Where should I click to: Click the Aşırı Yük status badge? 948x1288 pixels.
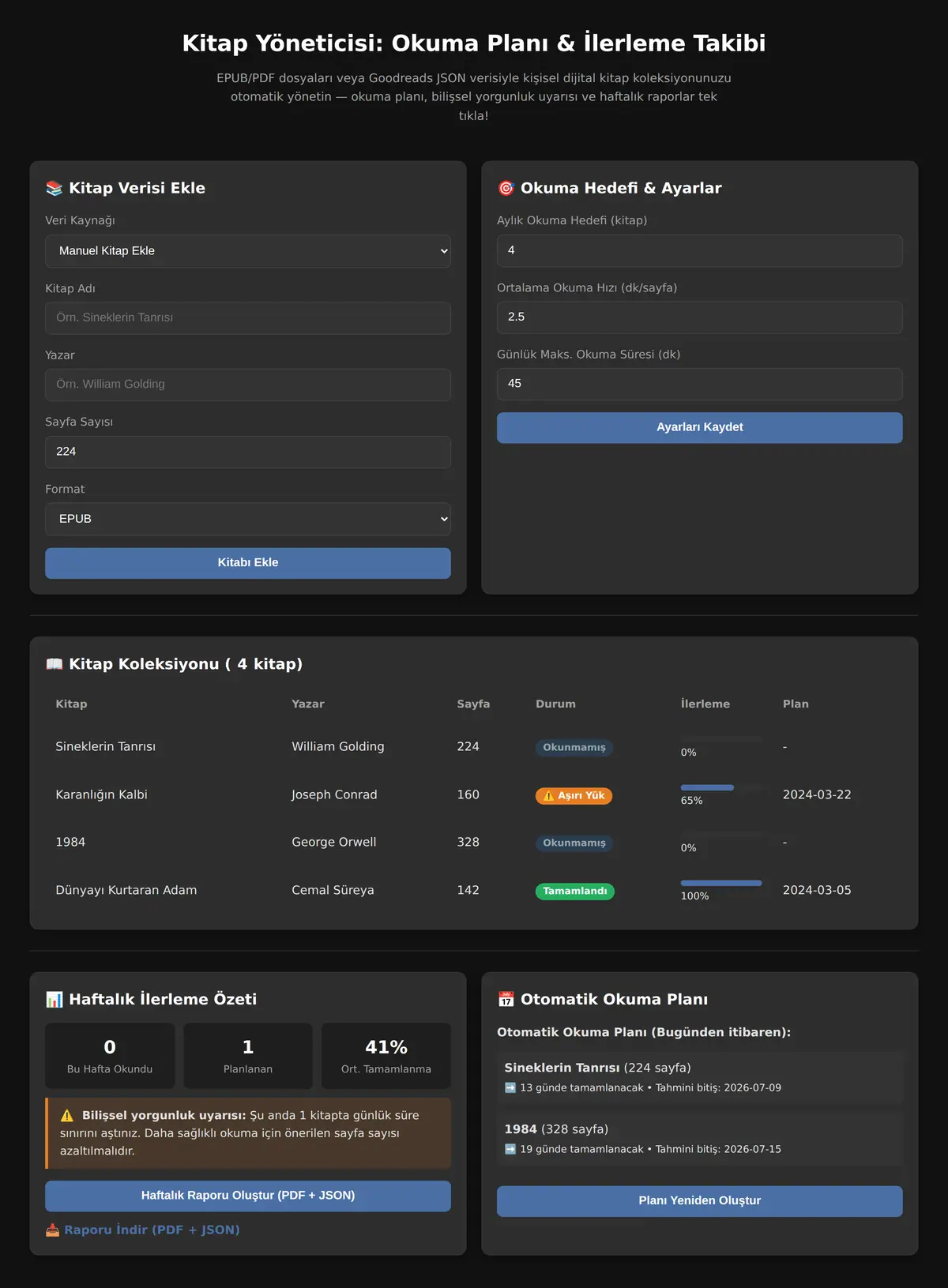(x=574, y=796)
